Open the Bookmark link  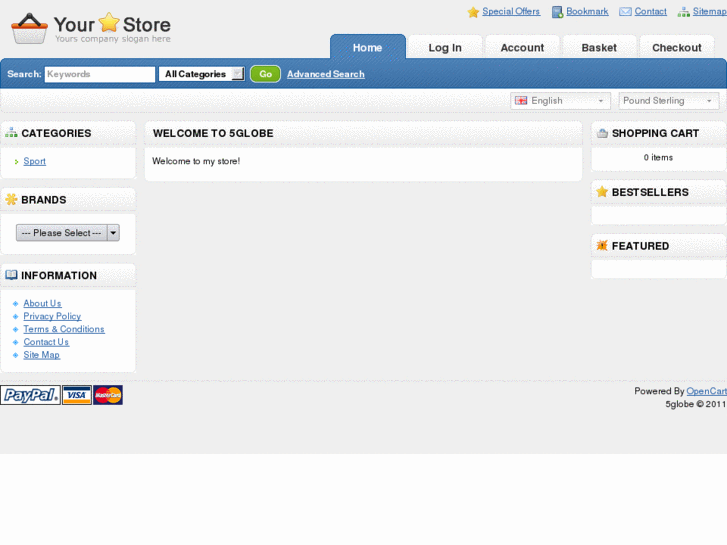click(587, 12)
